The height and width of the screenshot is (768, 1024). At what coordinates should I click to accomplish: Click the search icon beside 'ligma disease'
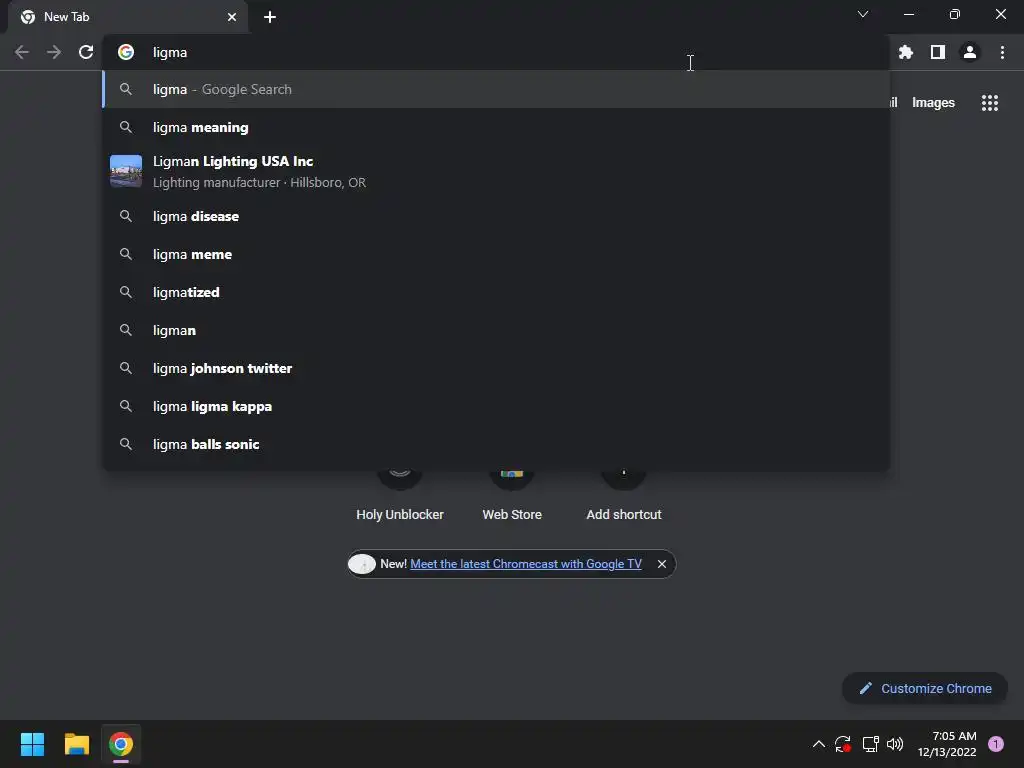click(126, 216)
